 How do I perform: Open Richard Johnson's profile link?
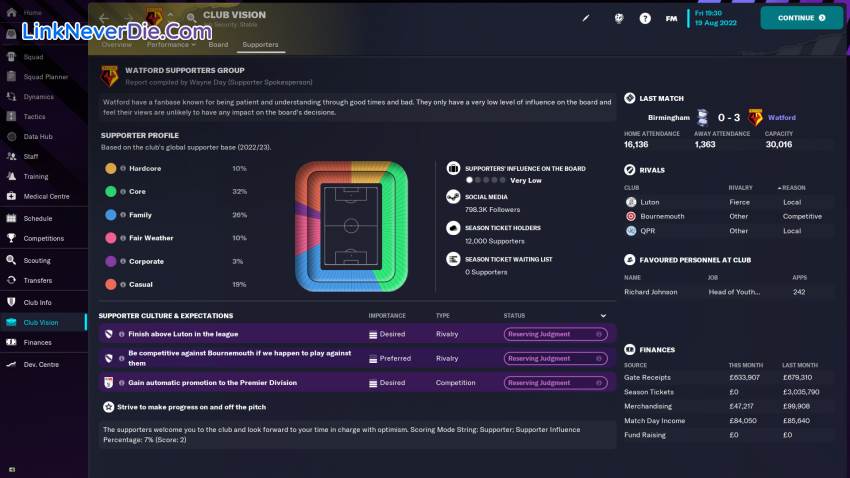click(x=650, y=292)
